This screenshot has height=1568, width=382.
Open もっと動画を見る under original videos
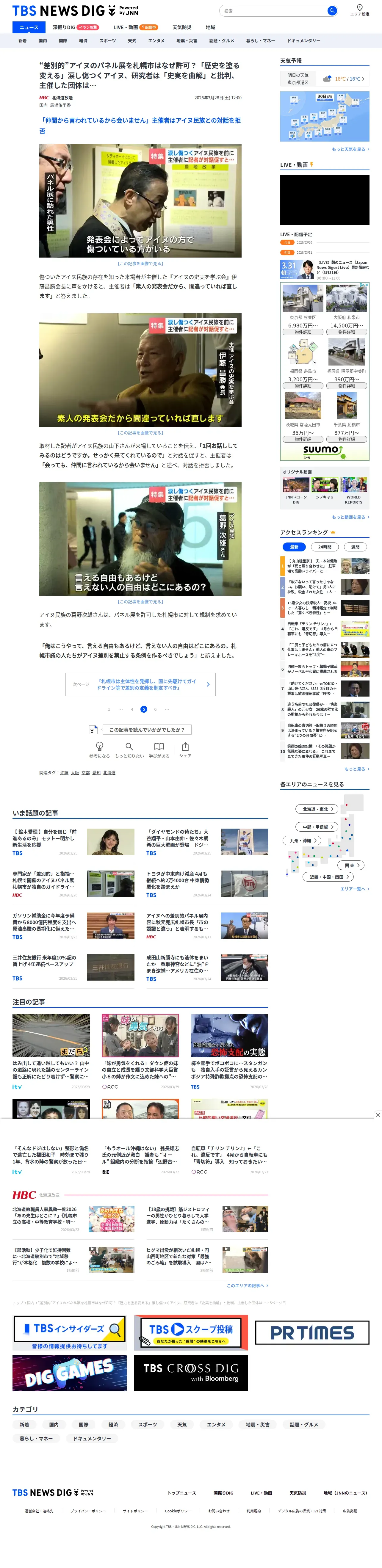(x=350, y=517)
